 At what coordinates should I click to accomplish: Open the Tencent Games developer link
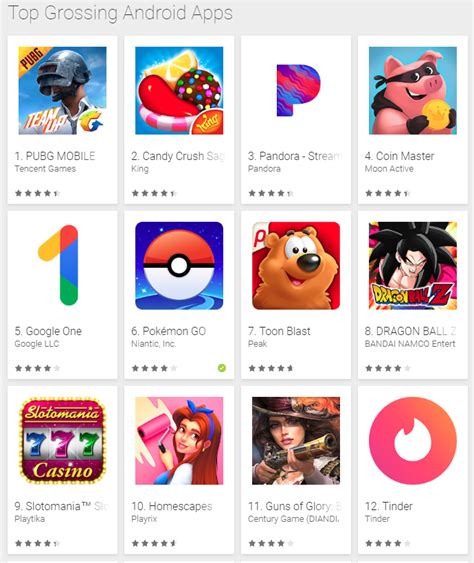[45, 169]
